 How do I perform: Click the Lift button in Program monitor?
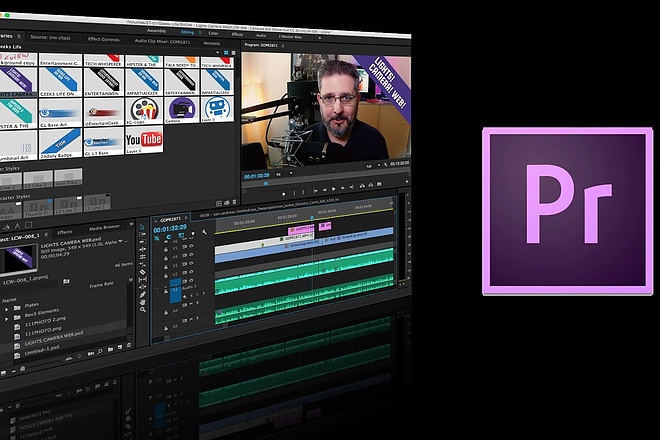pyautogui.click(x=362, y=186)
